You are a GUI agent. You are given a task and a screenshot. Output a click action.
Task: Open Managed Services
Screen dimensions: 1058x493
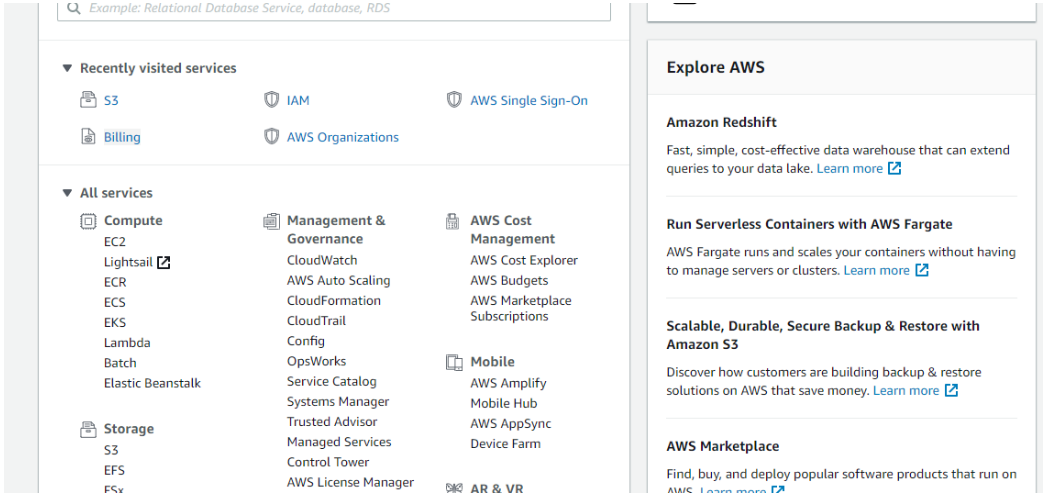(339, 442)
